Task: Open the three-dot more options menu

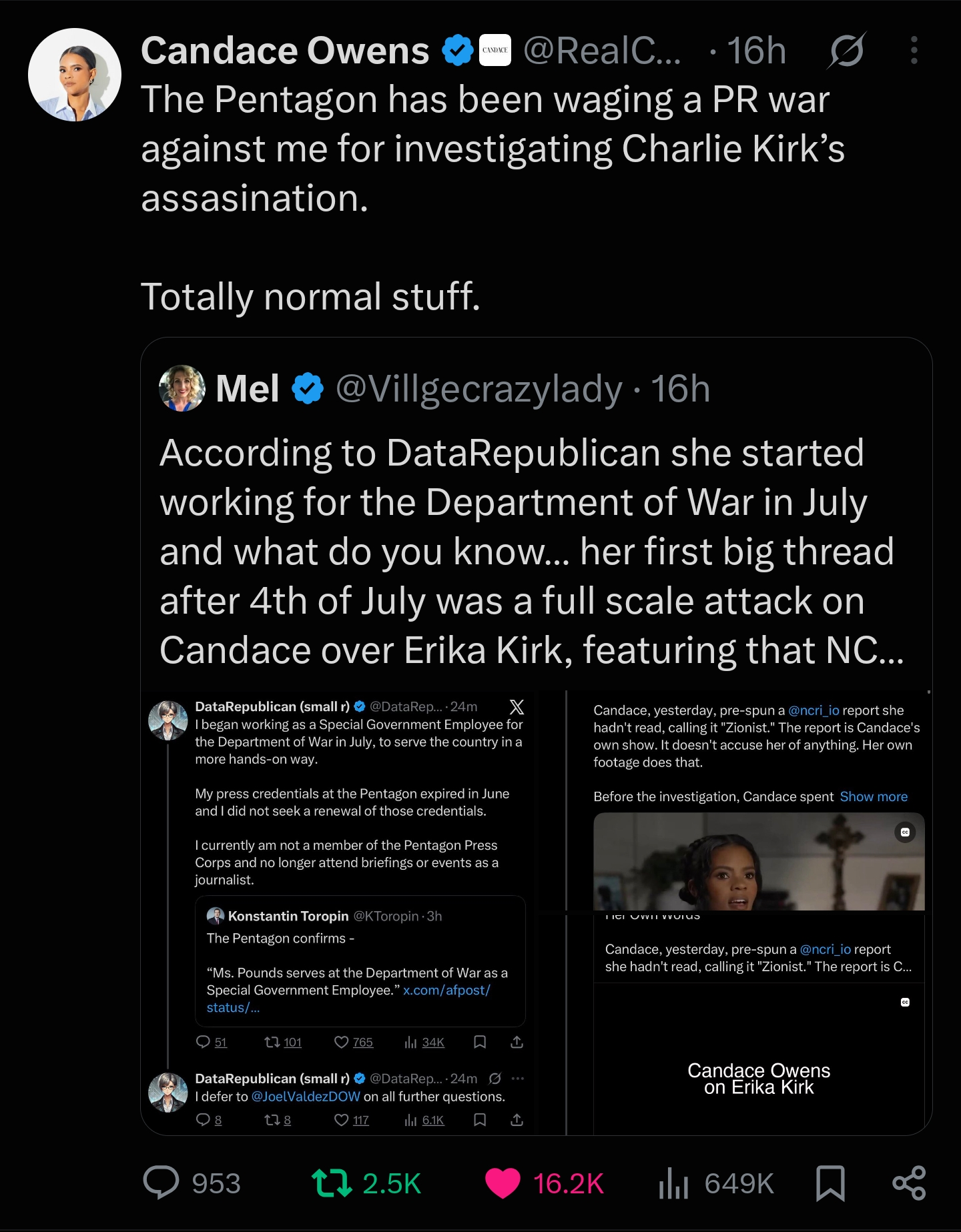Action: tap(914, 51)
